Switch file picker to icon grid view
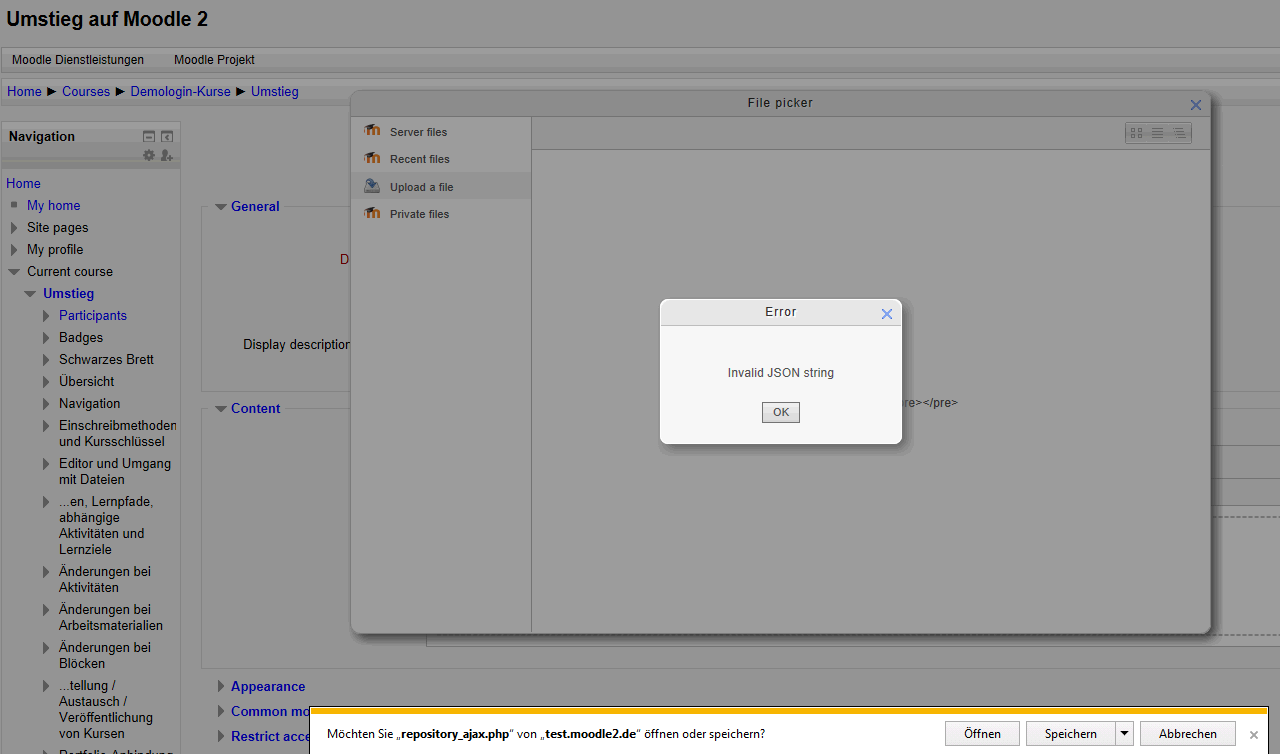The image size is (1280, 754). tap(1136, 133)
